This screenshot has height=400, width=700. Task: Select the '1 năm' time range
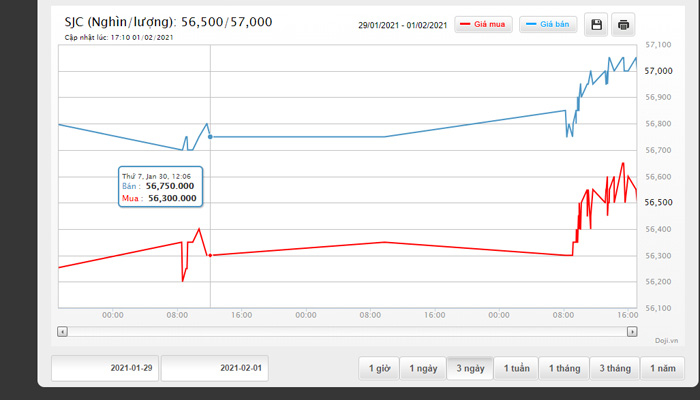[662, 368]
